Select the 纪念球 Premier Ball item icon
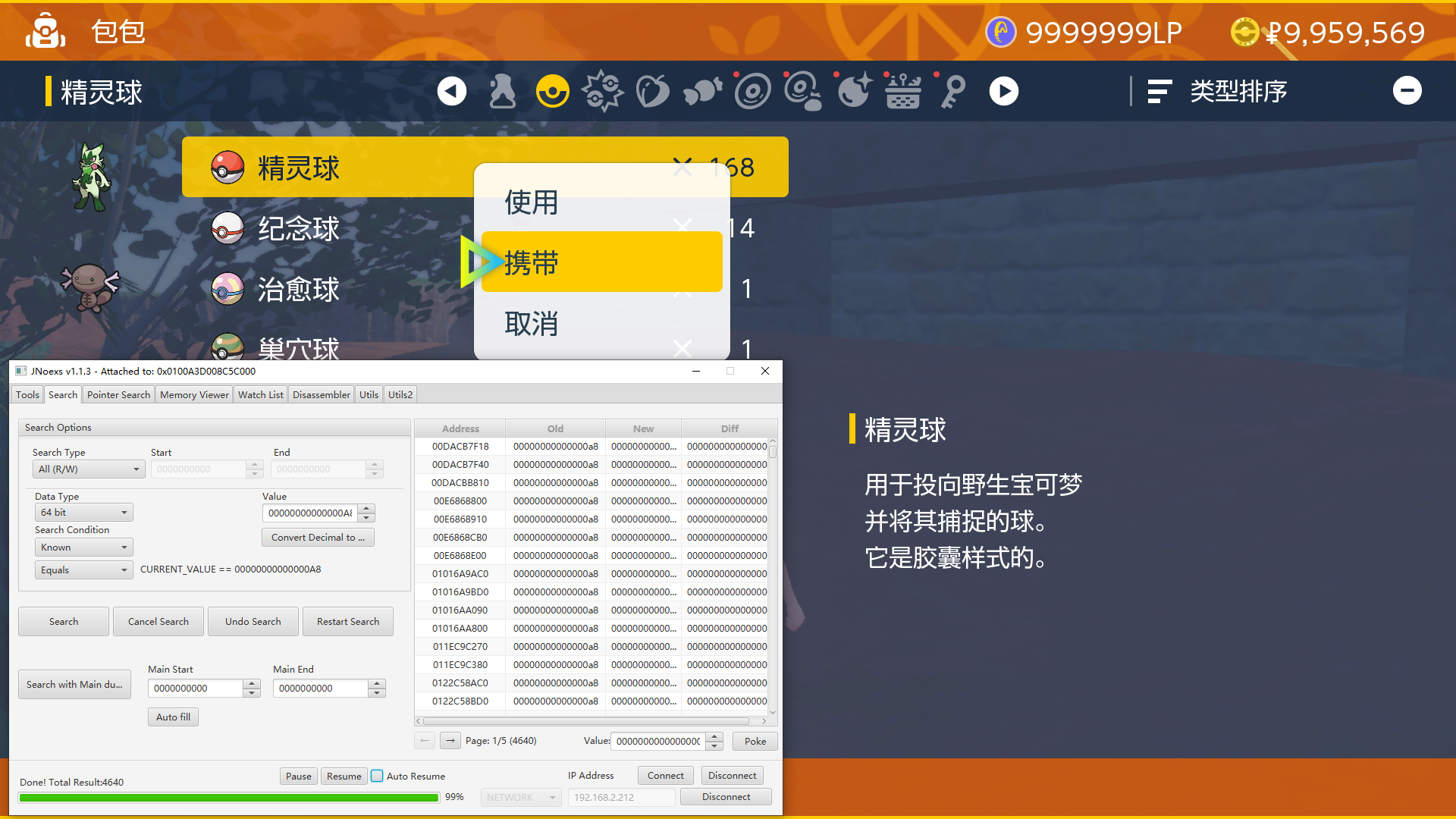 click(x=227, y=228)
